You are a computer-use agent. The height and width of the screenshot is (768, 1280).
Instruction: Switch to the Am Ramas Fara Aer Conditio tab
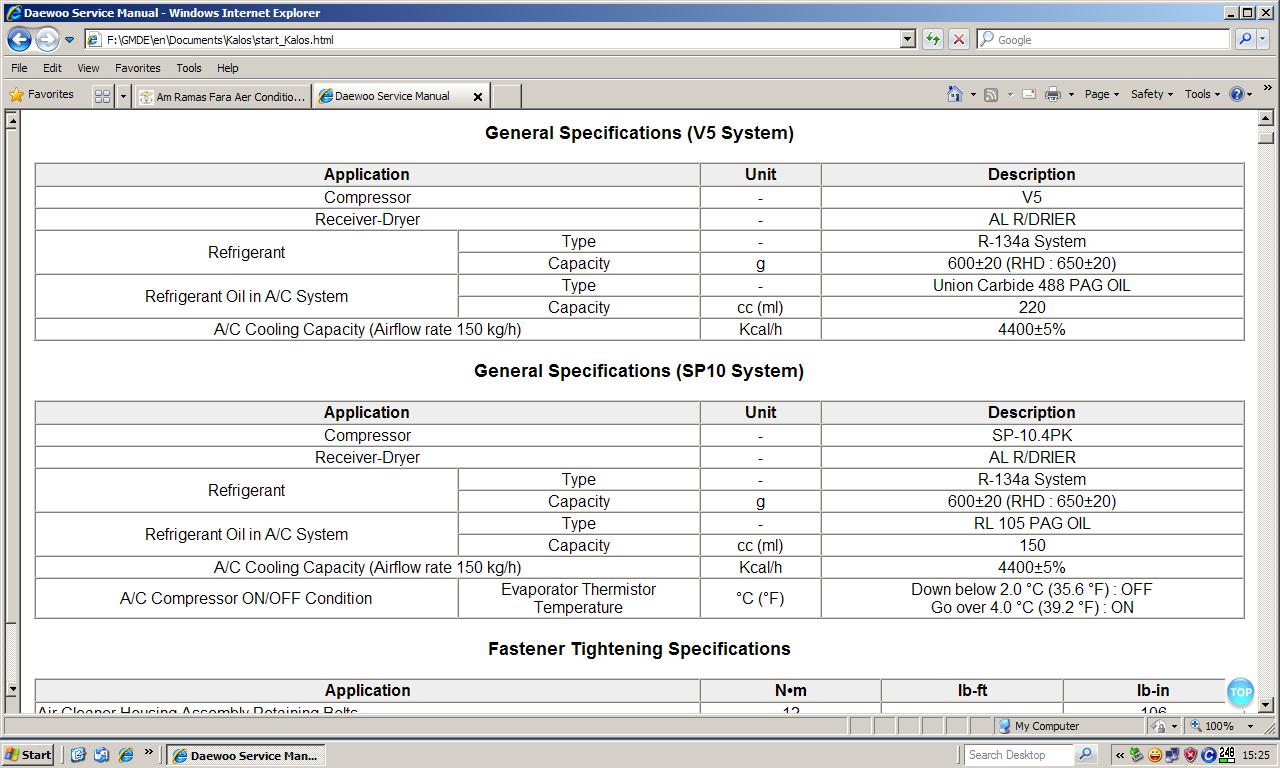click(222, 97)
